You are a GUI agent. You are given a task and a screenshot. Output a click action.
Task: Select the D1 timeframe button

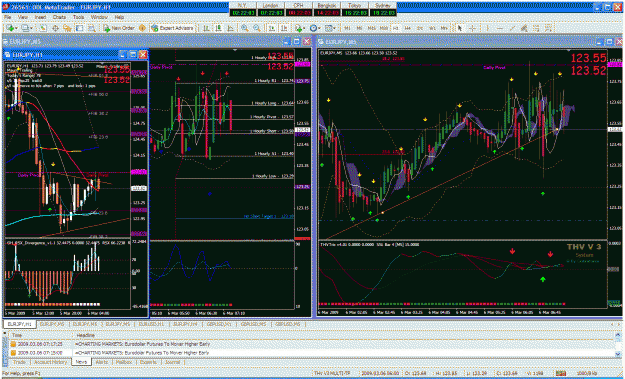420,28
